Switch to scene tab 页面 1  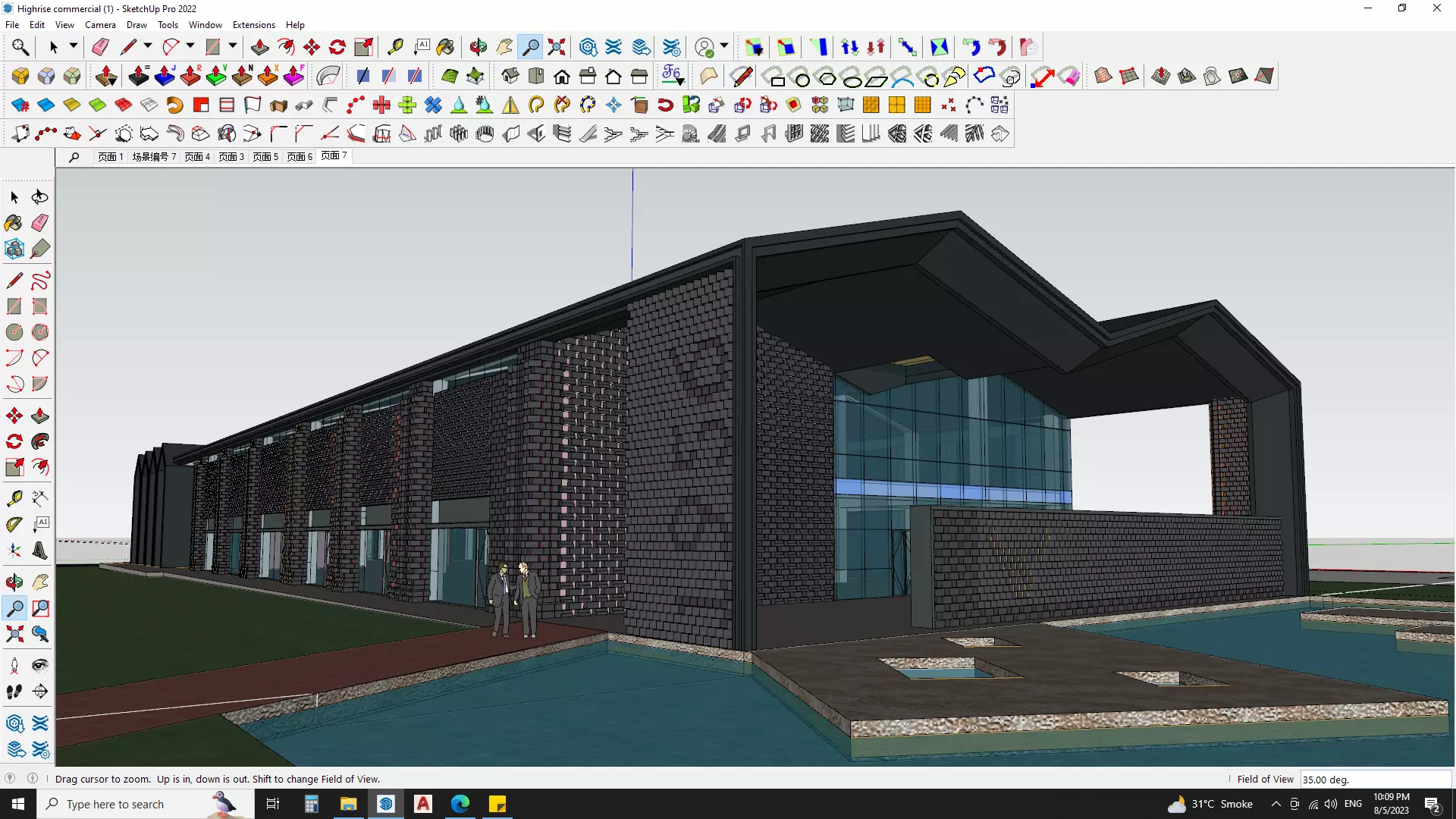coord(111,157)
